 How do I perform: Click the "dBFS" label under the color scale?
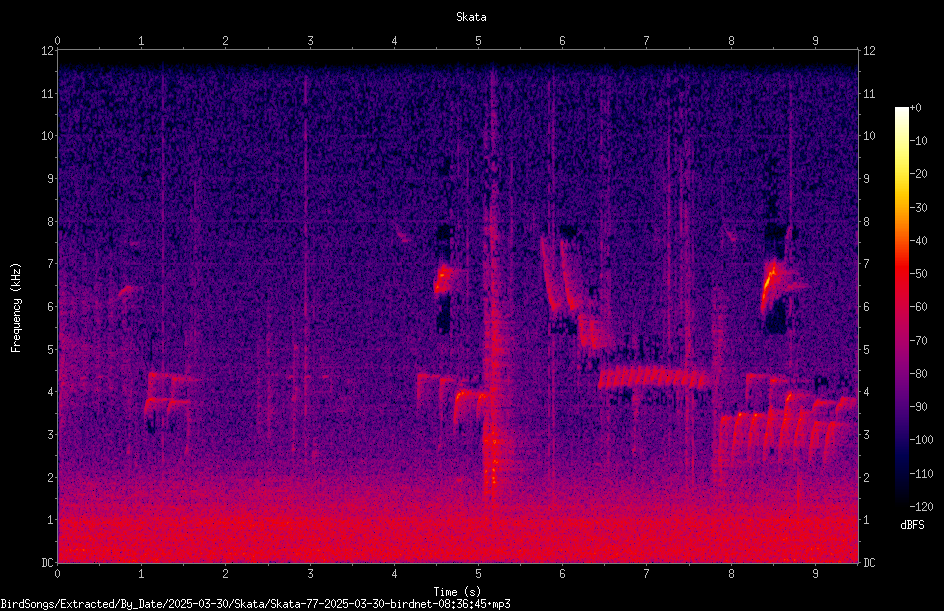pos(912,525)
